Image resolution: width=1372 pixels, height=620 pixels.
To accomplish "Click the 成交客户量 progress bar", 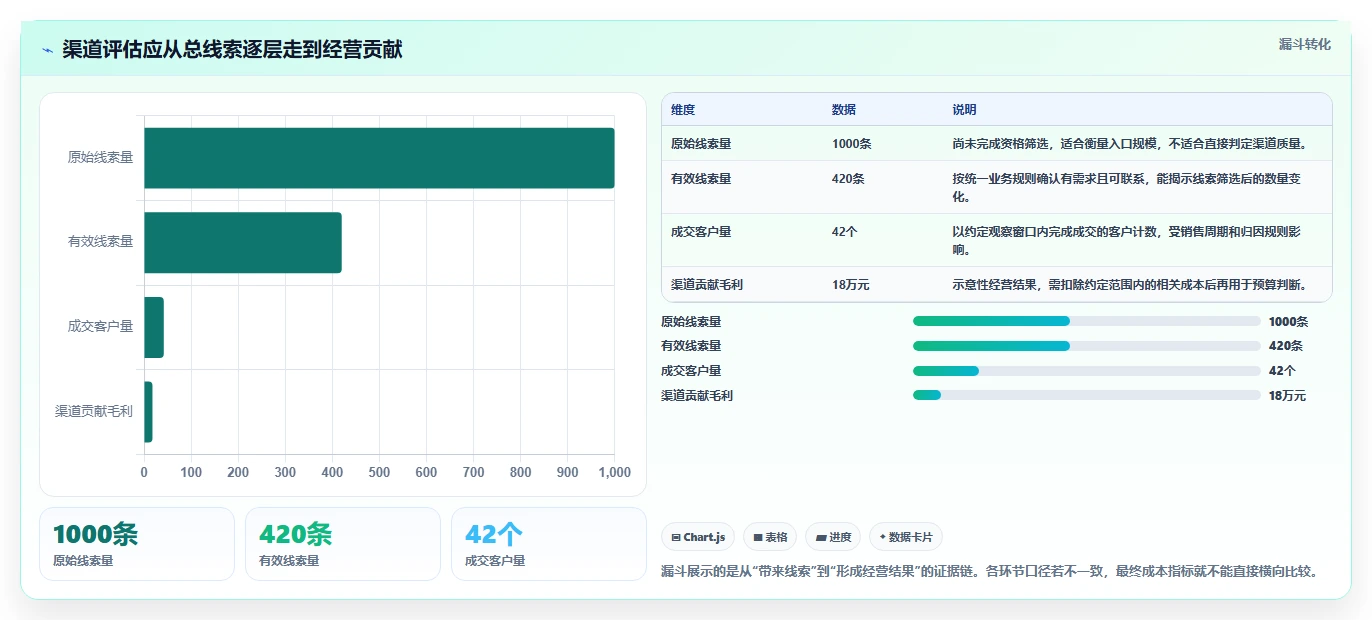I will (1086, 371).
